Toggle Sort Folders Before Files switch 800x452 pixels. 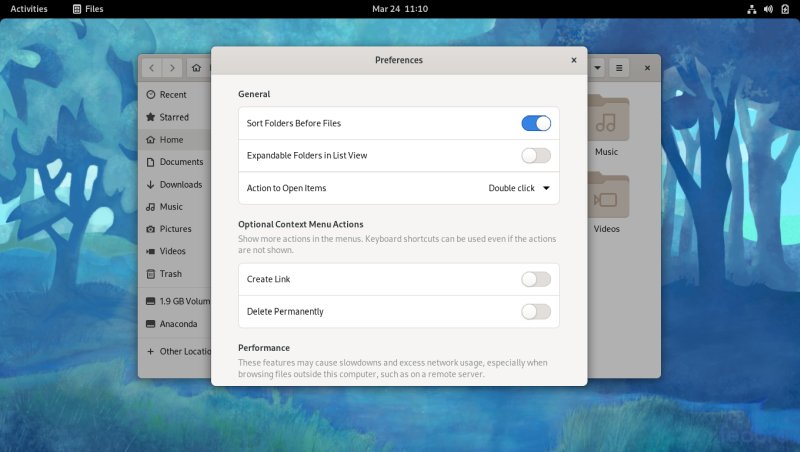[536, 123]
